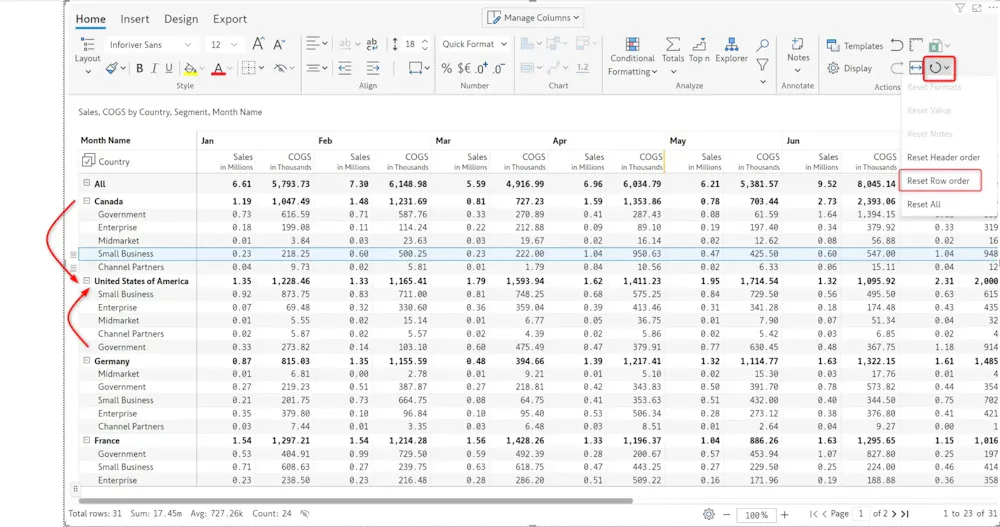Image resolution: width=1000 pixels, height=527 pixels.
Task: Open the font size dropdown showing 12
Action: (x=223, y=45)
